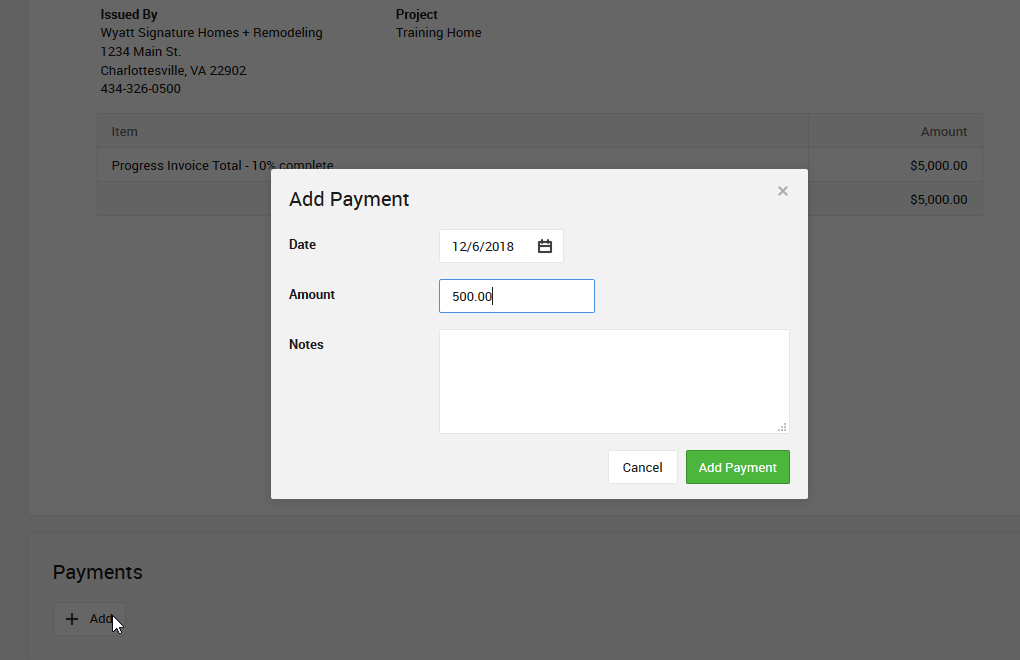Image resolution: width=1020 pixels, height=660 pixels.
Task: Cancel the payment dialog
Action: tap(642, 467)
